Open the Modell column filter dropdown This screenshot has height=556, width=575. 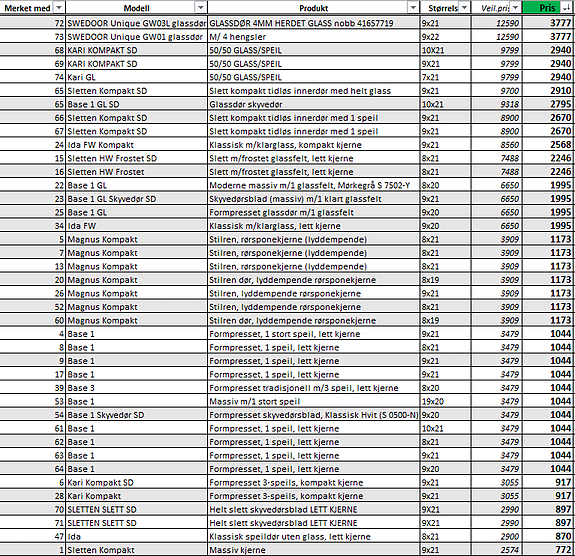(201, 7)
